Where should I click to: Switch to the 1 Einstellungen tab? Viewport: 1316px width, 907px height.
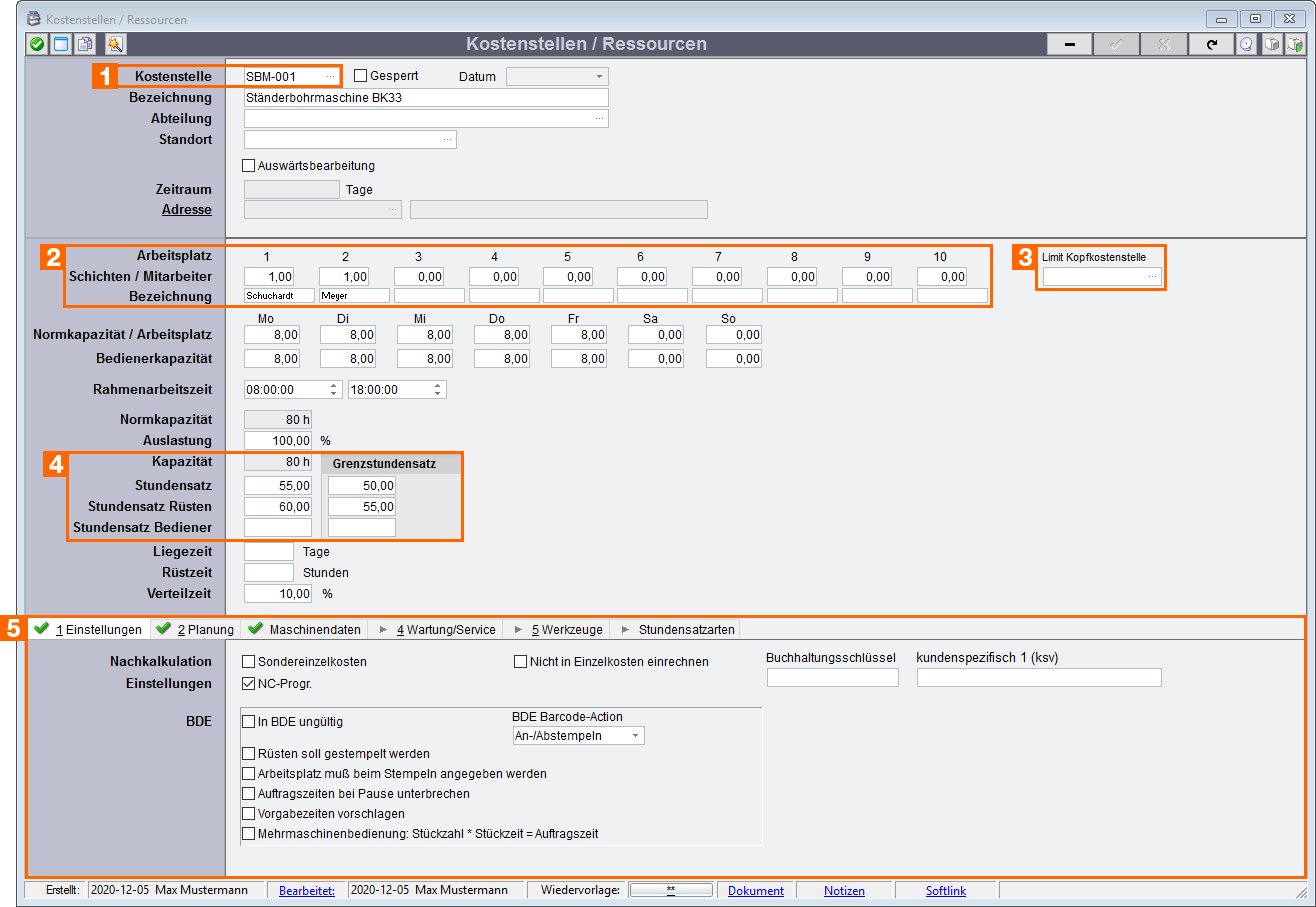click(x=89, y=629)
